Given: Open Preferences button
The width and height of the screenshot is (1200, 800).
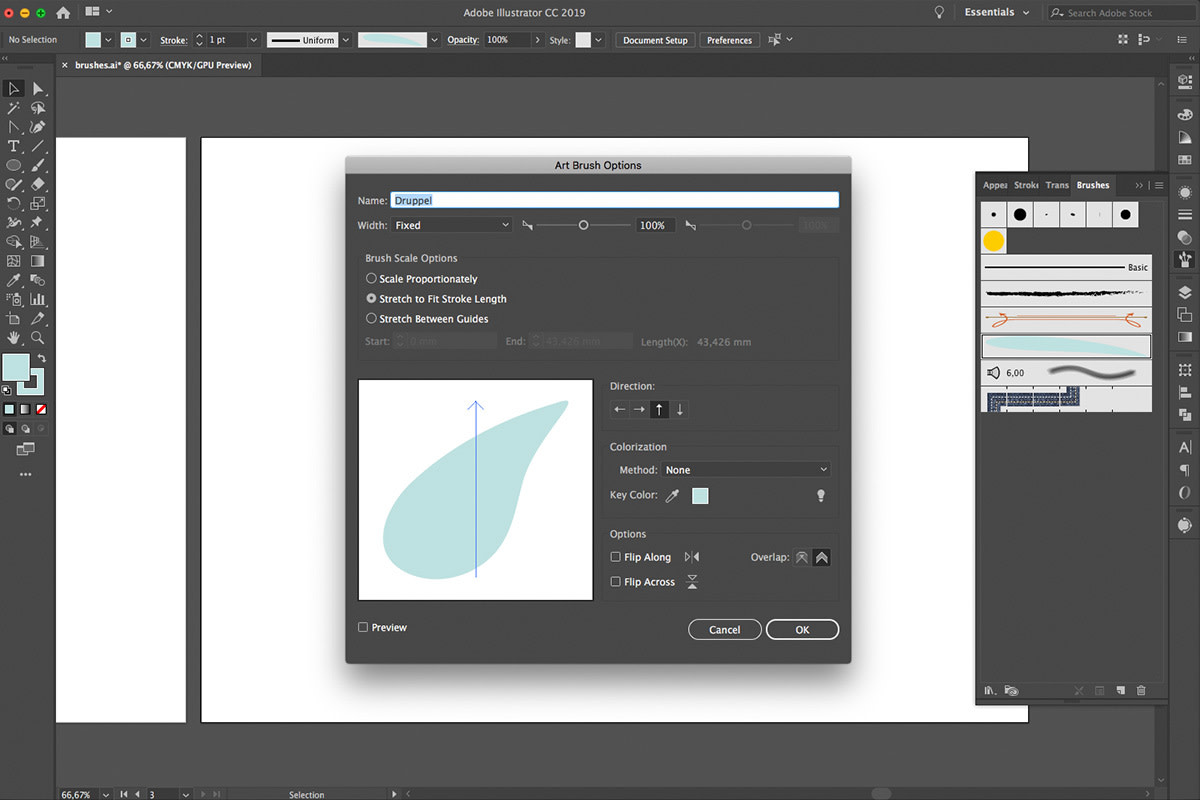Looking at the screenshot, I should (729, 40).
